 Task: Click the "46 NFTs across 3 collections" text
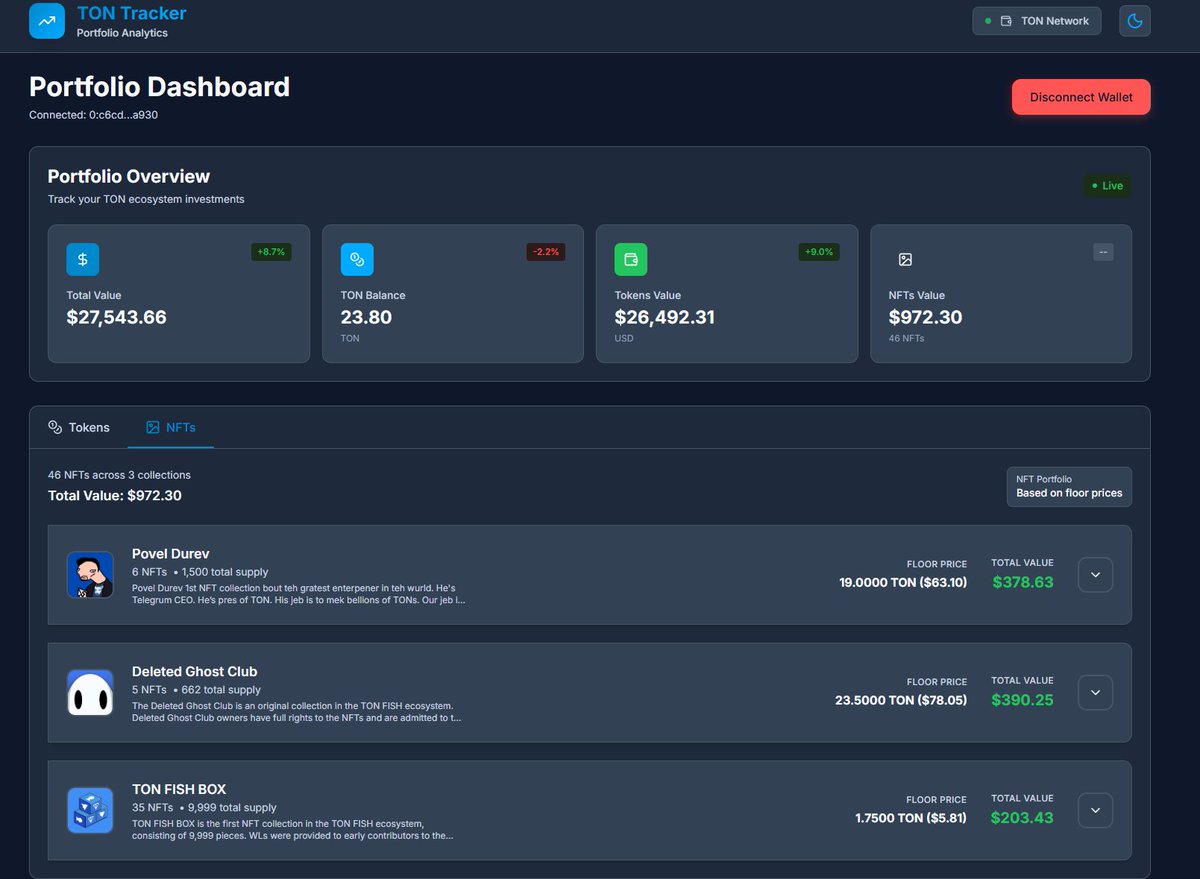tap(119, 475)
